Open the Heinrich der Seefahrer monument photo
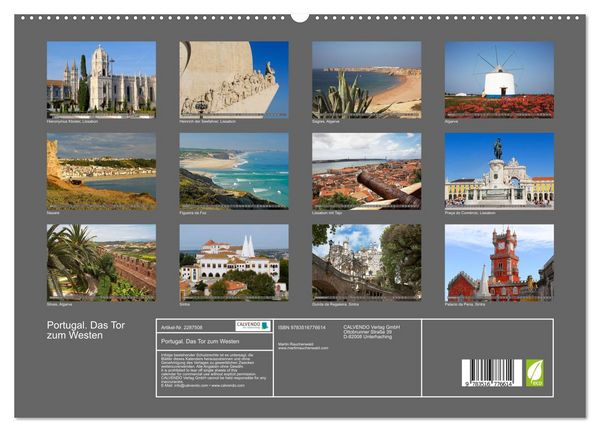The height and width of the screenshot is (432, 600). [234, 79]
